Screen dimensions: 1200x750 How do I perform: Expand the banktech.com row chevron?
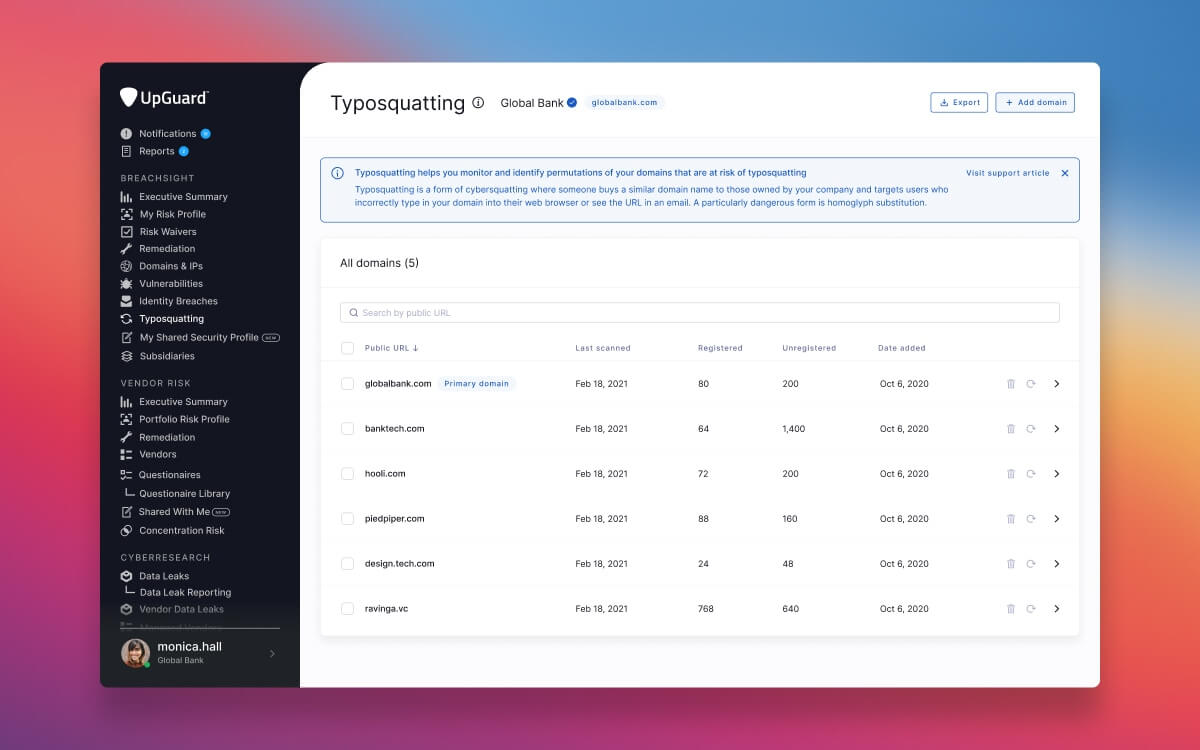pos(1057,429)
